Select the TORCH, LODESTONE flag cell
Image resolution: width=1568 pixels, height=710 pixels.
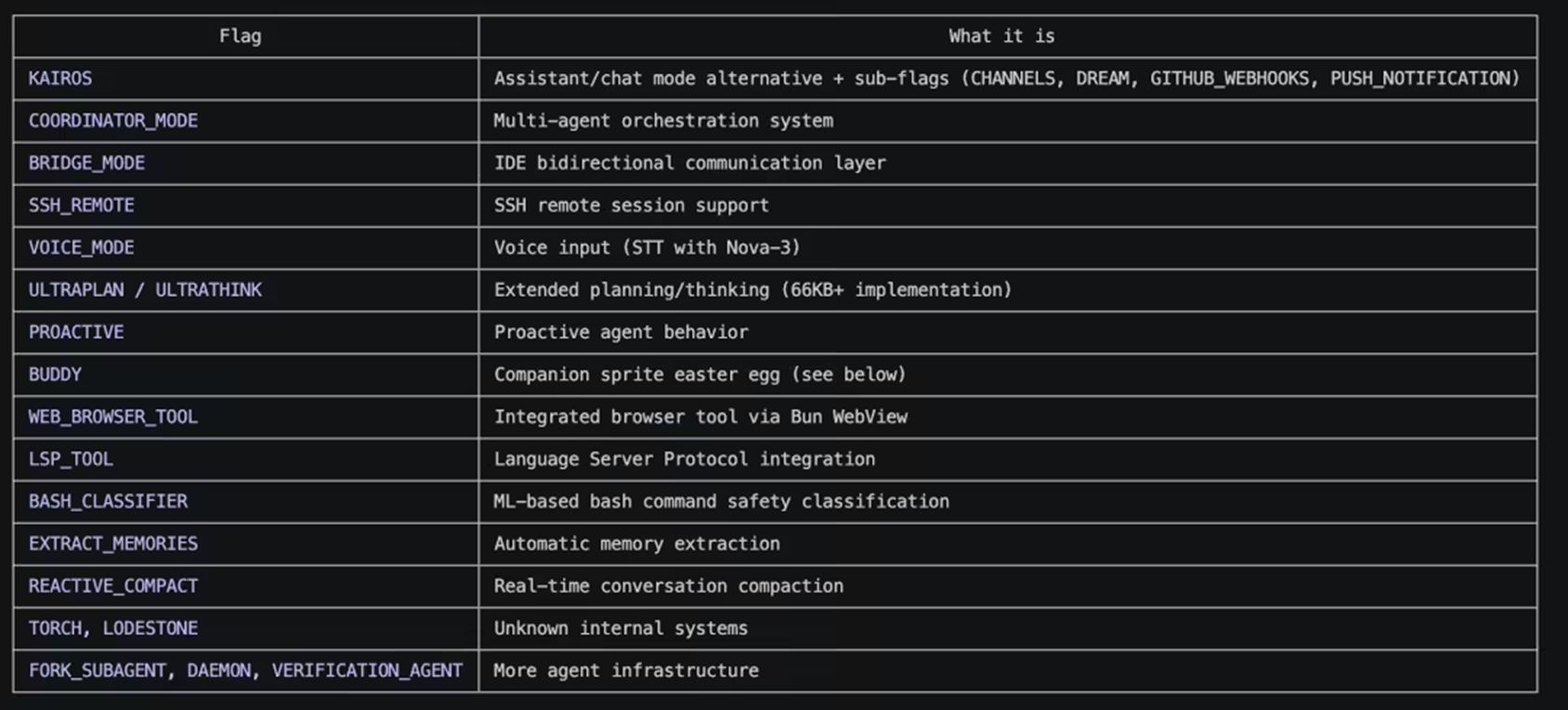pos(113,628)
